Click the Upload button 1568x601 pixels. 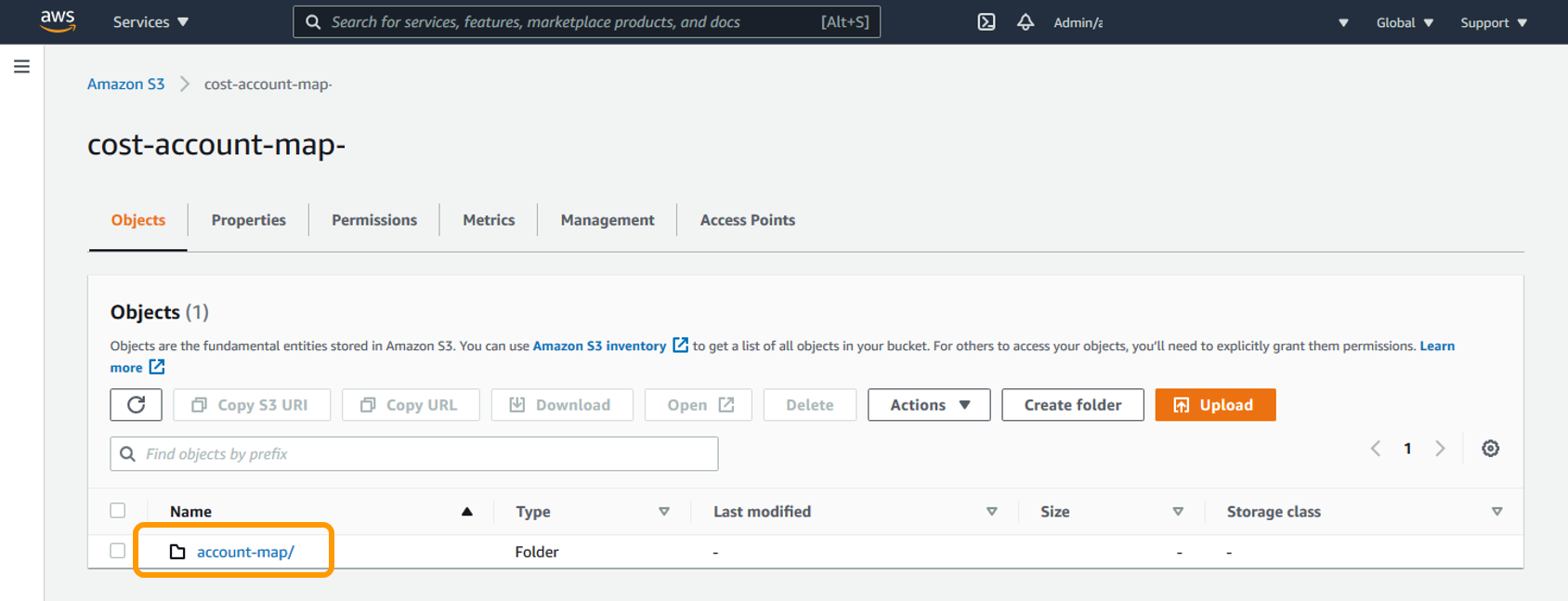[1215, 405]
